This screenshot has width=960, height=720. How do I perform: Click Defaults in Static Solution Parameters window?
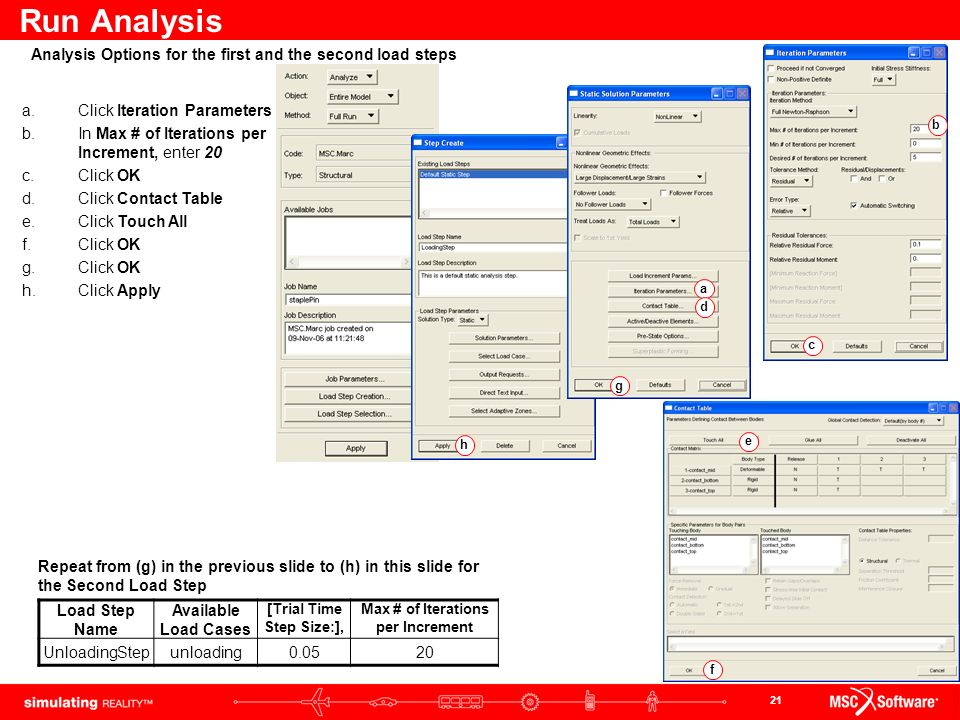[660, 385]
